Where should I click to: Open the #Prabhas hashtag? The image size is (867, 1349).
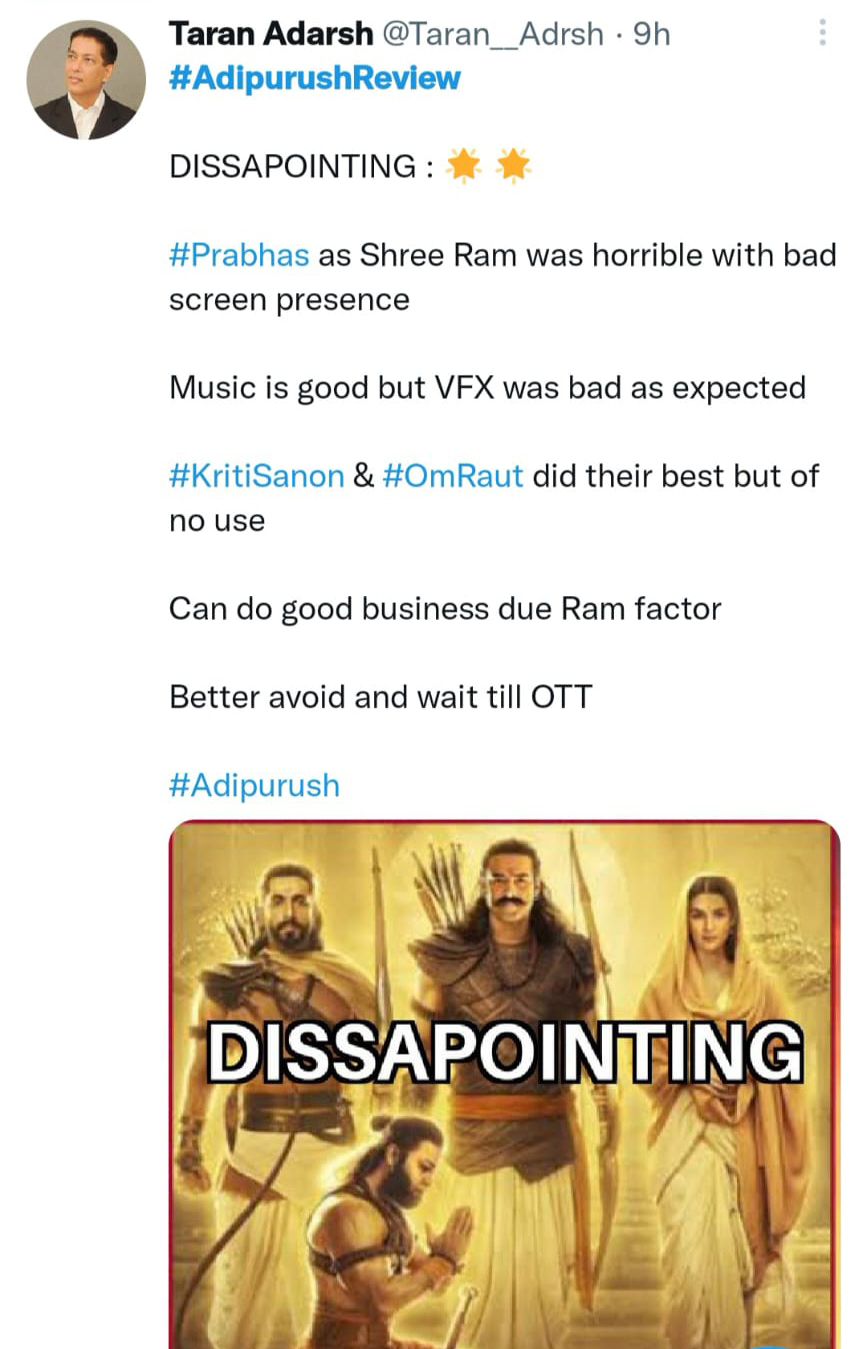click(239, 255)
